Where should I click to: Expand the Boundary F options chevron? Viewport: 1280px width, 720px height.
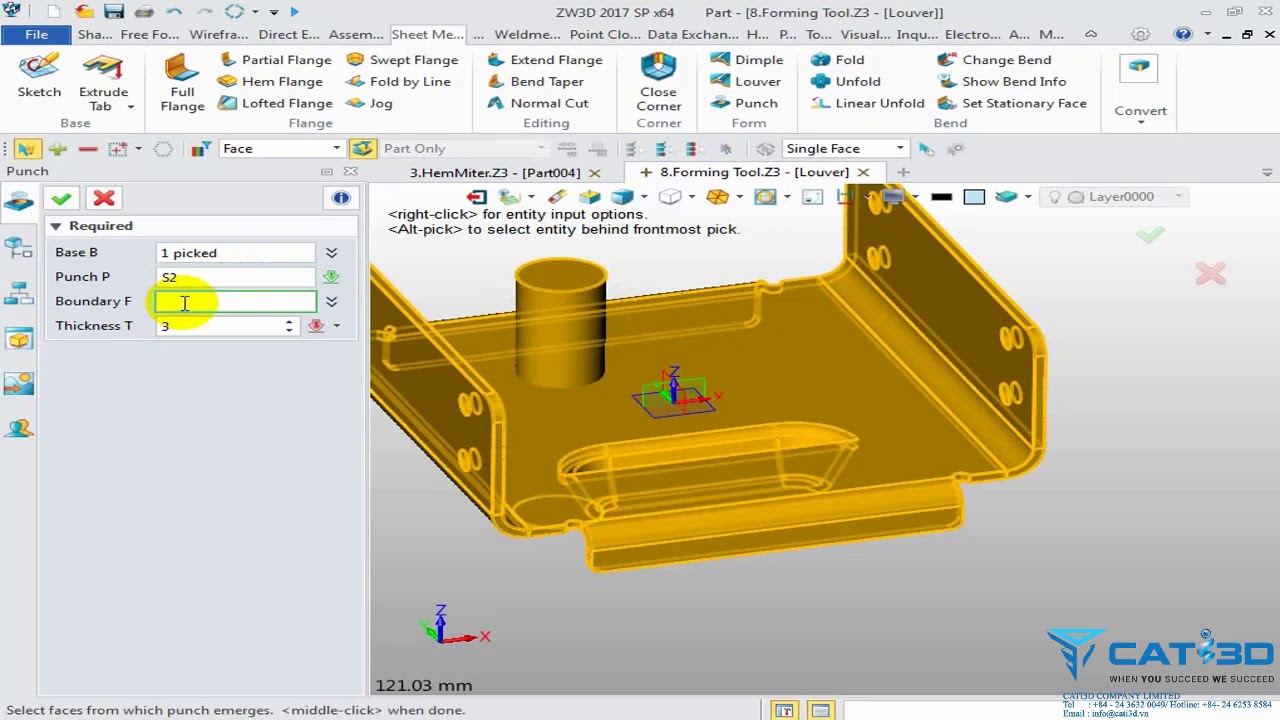[x=331, y=301]
